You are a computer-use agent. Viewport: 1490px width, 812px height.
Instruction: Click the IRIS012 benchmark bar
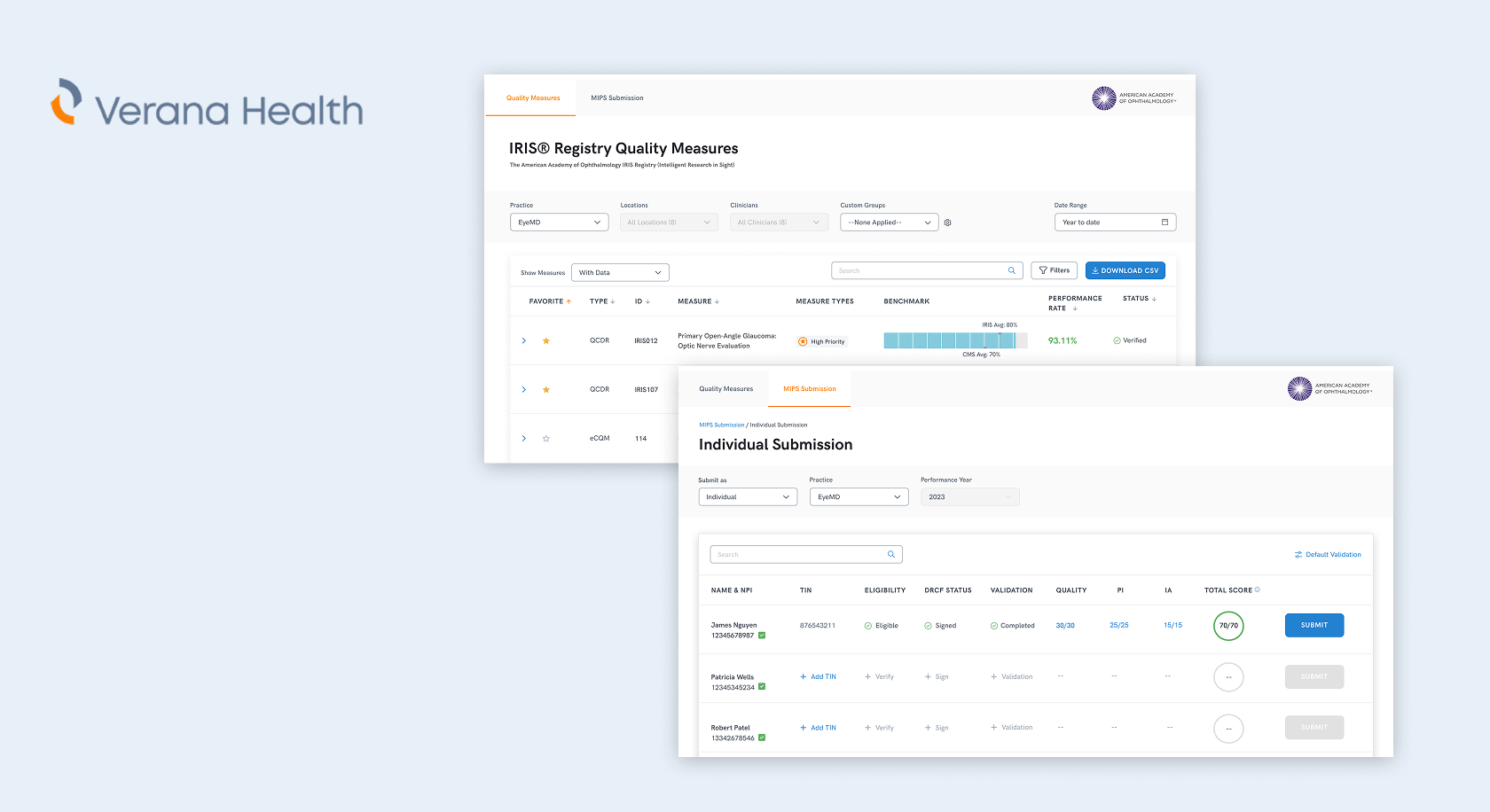(x=955, y=340)
